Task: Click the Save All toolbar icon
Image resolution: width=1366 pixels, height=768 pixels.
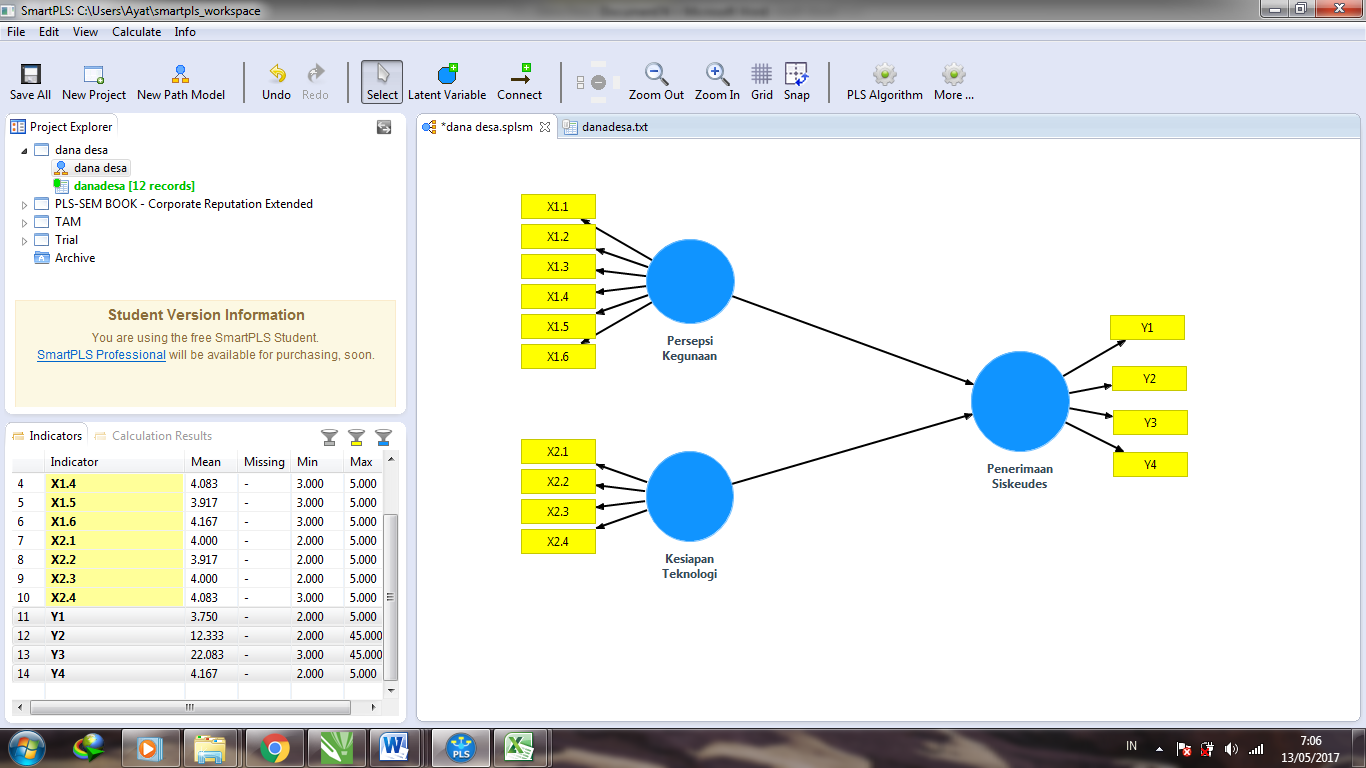Action: tap(30, 74)
